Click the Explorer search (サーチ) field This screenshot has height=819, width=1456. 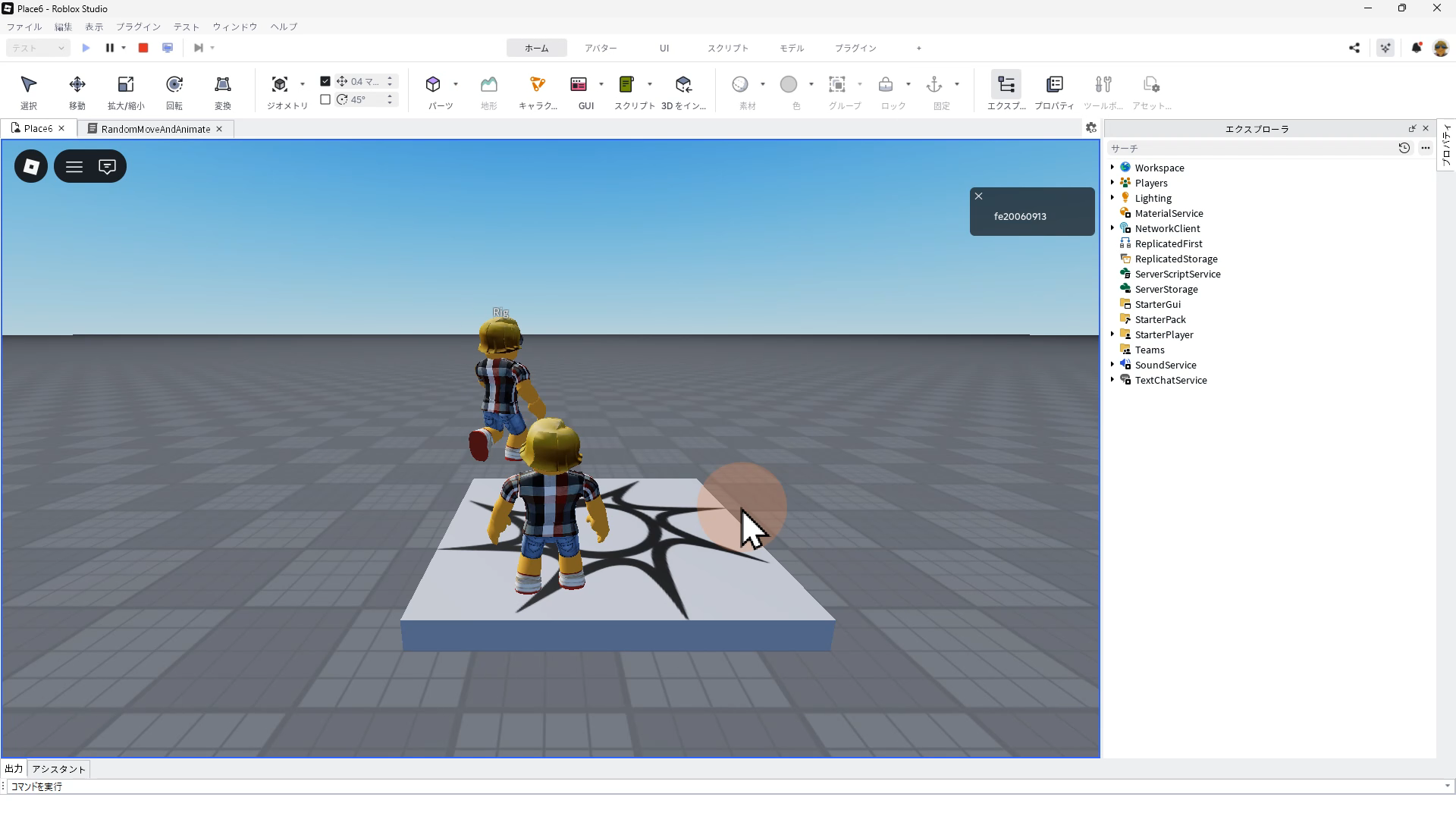[1251, 149]
